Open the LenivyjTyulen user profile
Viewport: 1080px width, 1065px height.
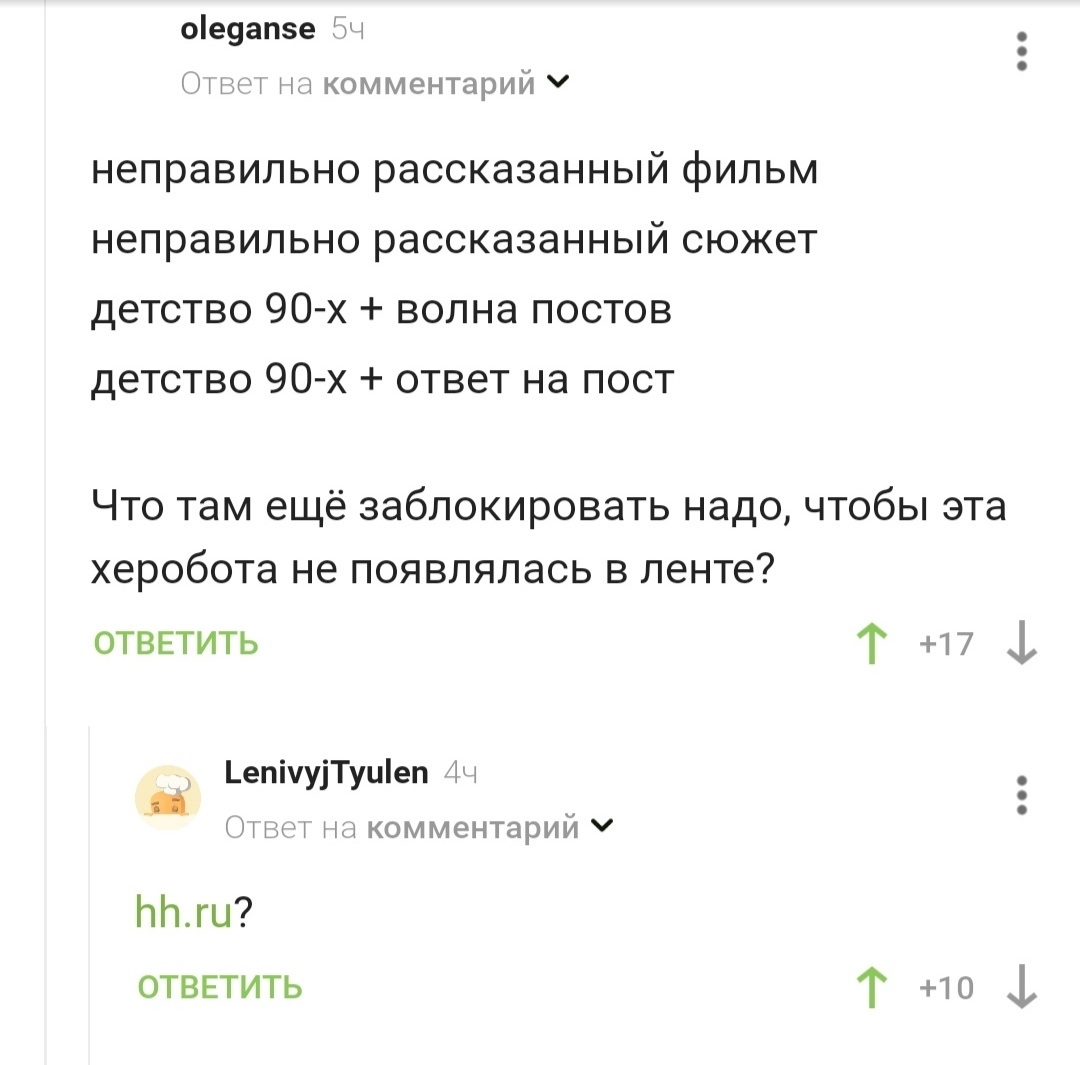pos(326,772)
